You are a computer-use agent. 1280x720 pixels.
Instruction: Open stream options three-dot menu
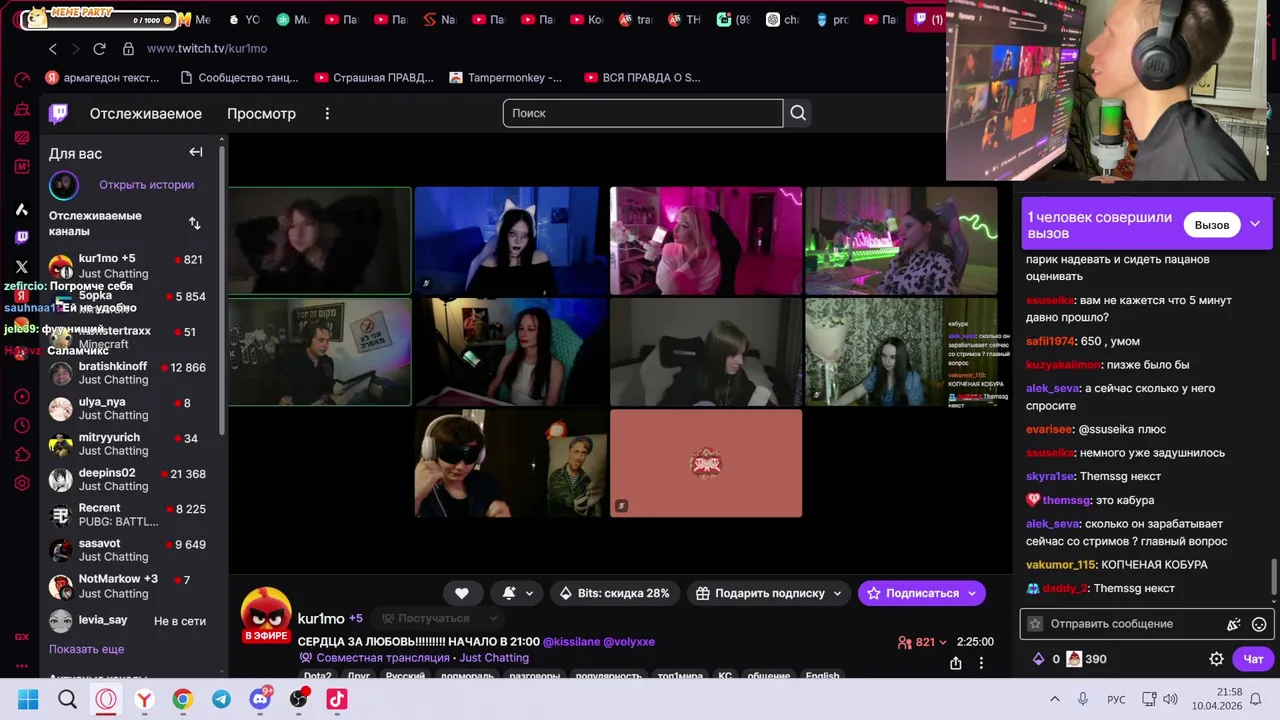pyautogui.click(x=981, y=663)
